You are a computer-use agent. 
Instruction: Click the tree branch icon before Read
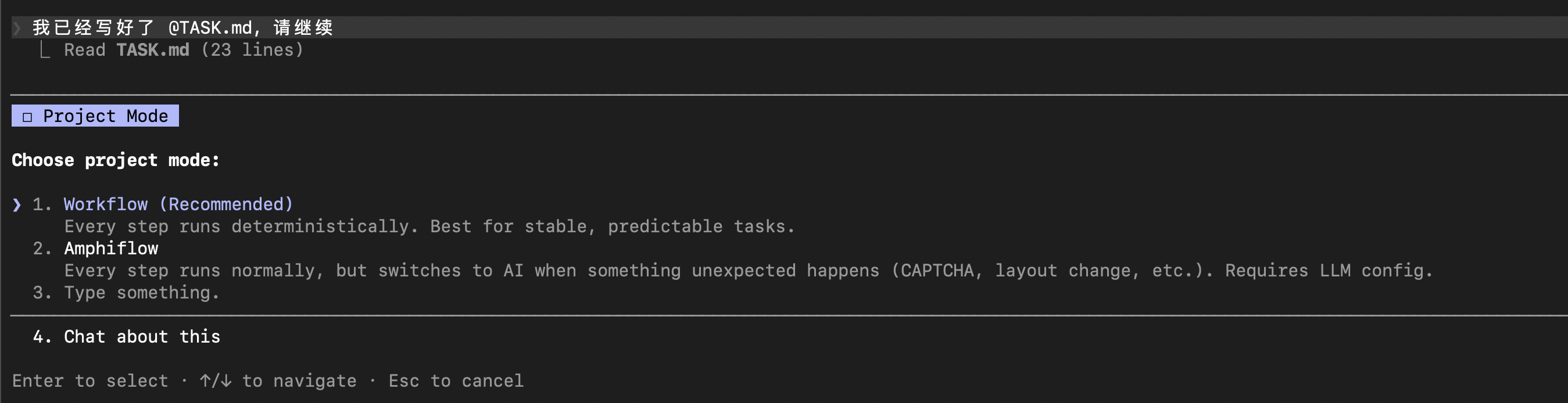pyautogui.click(x=44, y=51)
